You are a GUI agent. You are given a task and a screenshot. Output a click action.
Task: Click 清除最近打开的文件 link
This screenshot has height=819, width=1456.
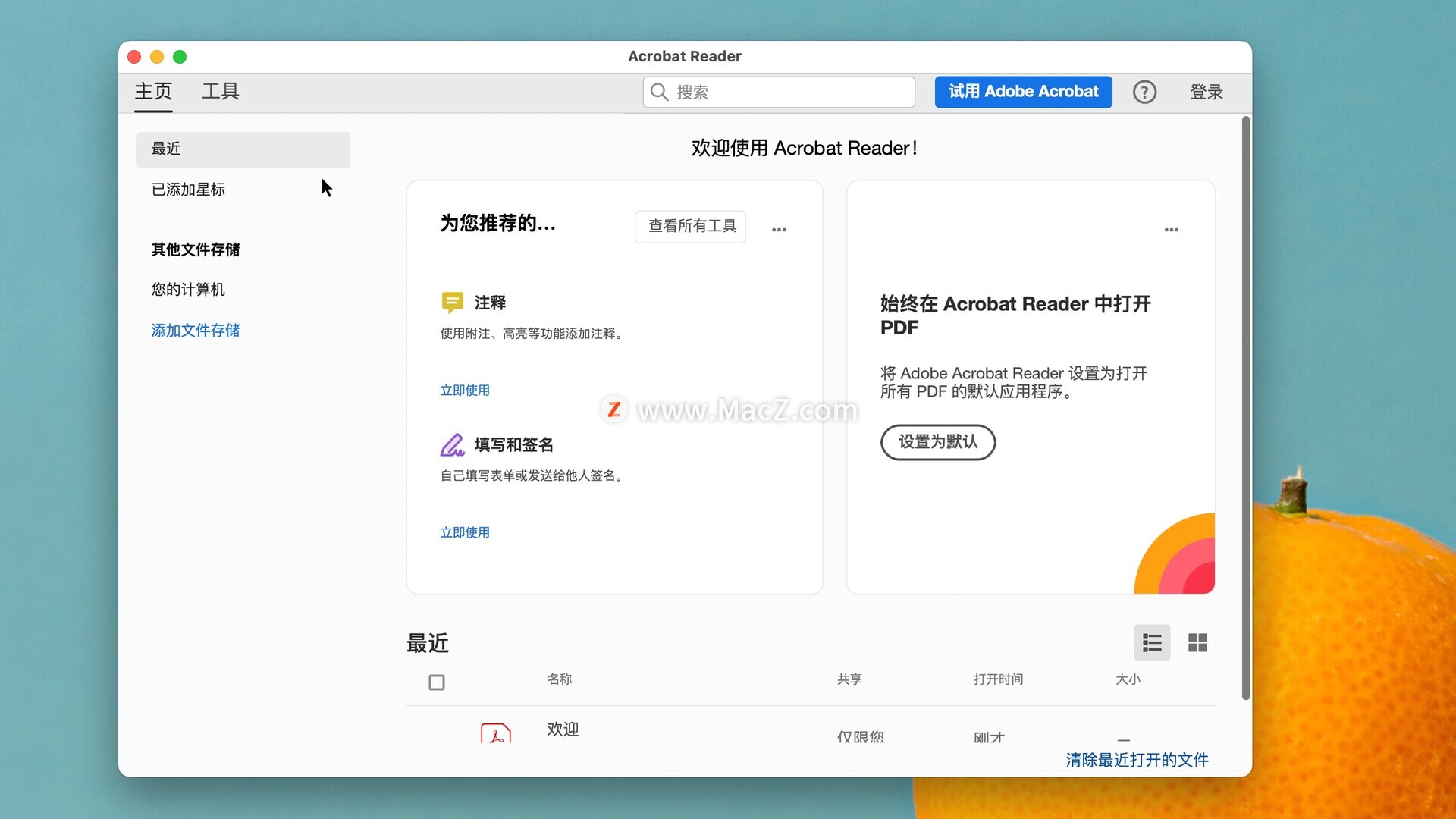click(x=1137, y=760)
